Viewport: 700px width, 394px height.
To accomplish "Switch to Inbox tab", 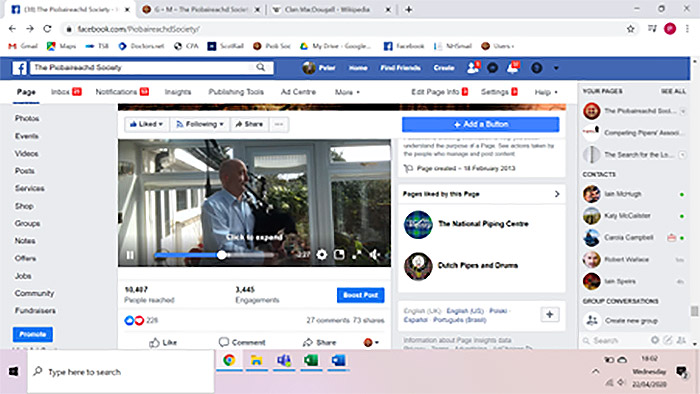I will [x=66, y=92].
